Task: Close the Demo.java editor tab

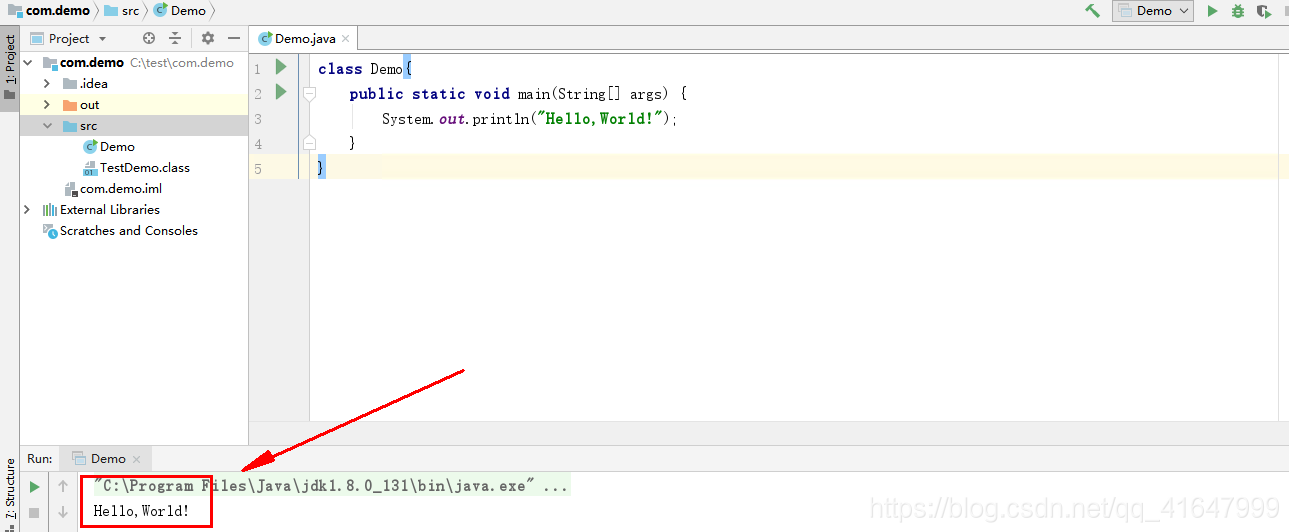Action: [x=346, y=39]
